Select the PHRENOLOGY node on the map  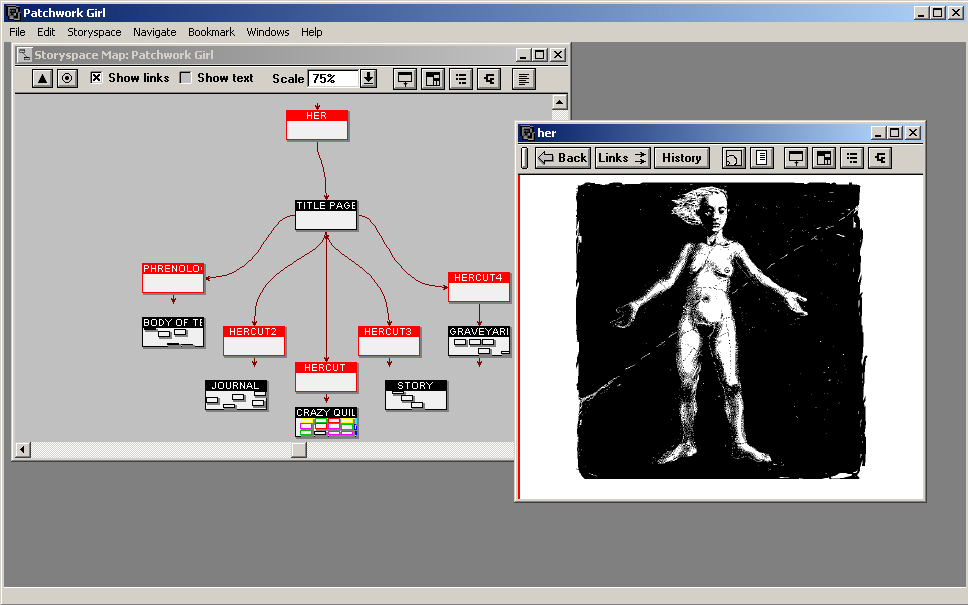point(173,278)
